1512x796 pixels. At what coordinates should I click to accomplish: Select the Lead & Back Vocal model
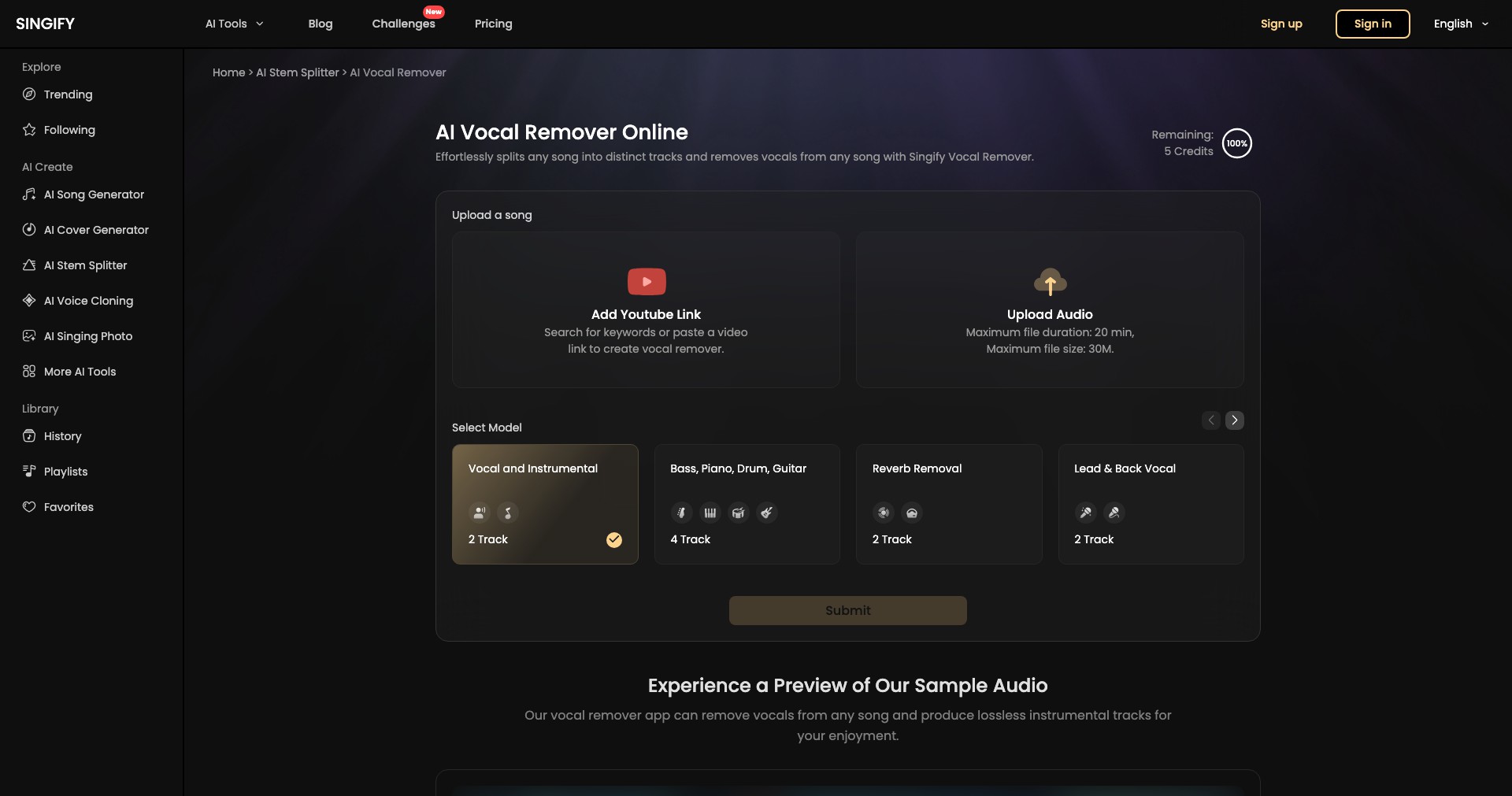point(1151,504)
